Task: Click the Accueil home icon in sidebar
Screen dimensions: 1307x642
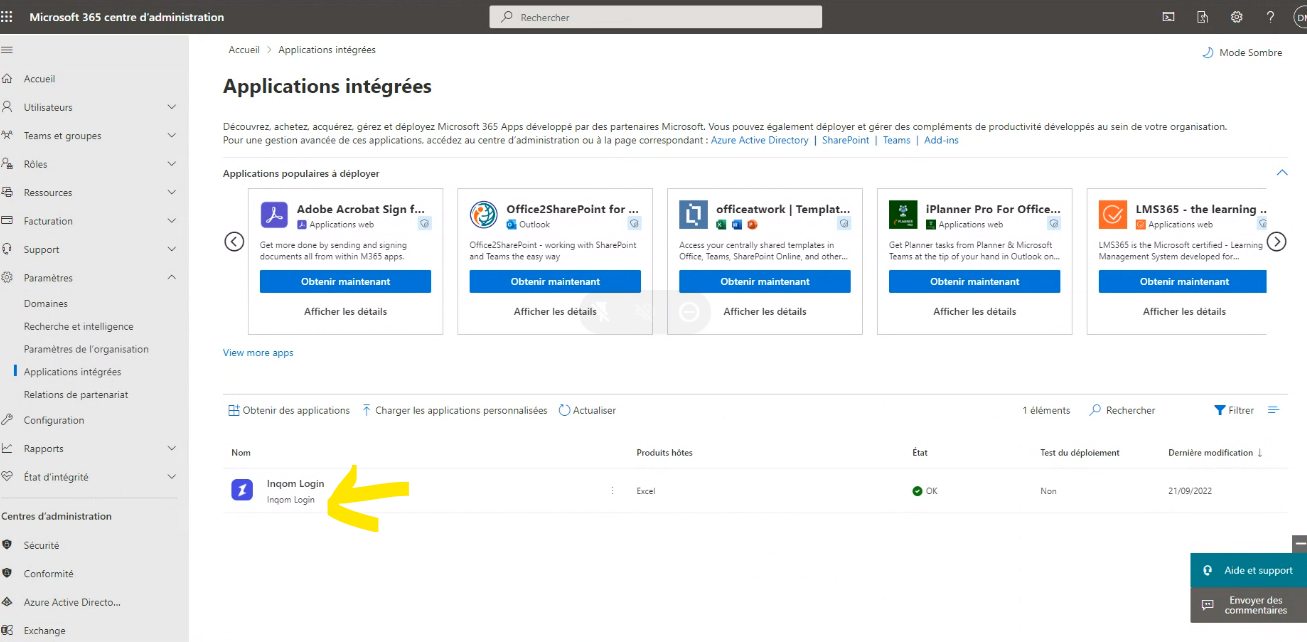Action: pyautogui.click(x=7, y=79)
